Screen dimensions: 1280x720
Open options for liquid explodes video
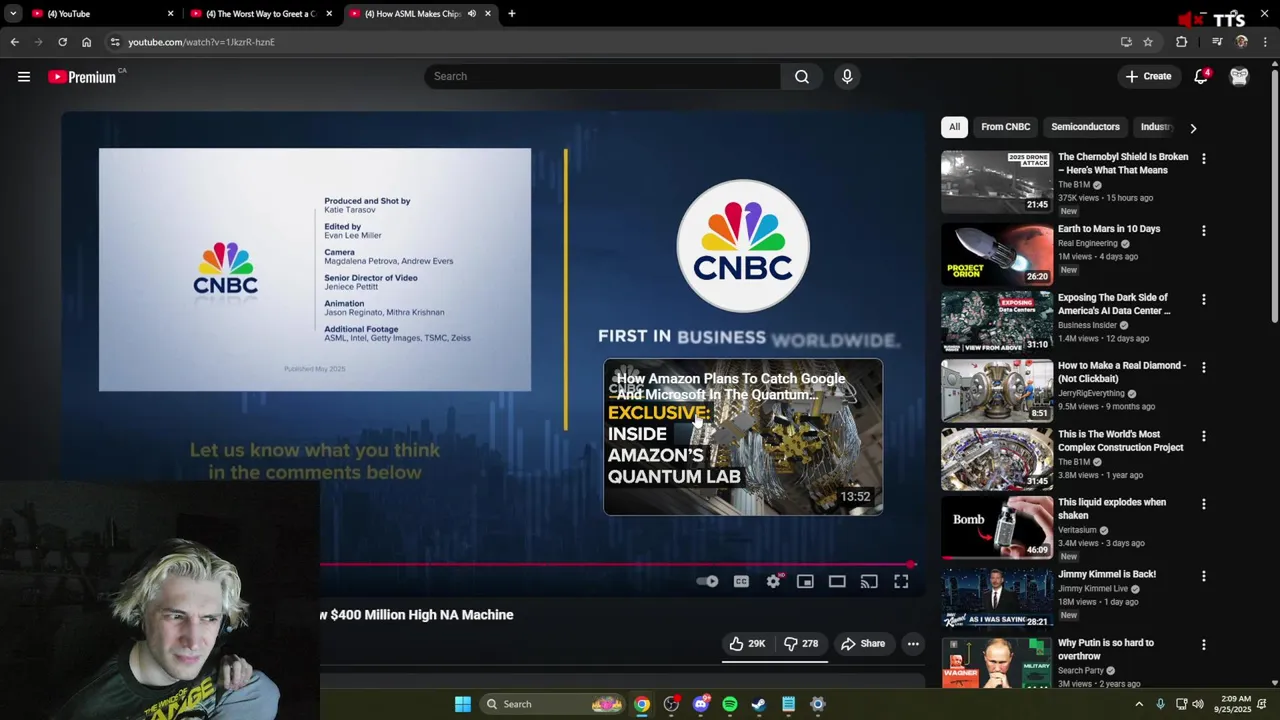[x=1204, y=504]
